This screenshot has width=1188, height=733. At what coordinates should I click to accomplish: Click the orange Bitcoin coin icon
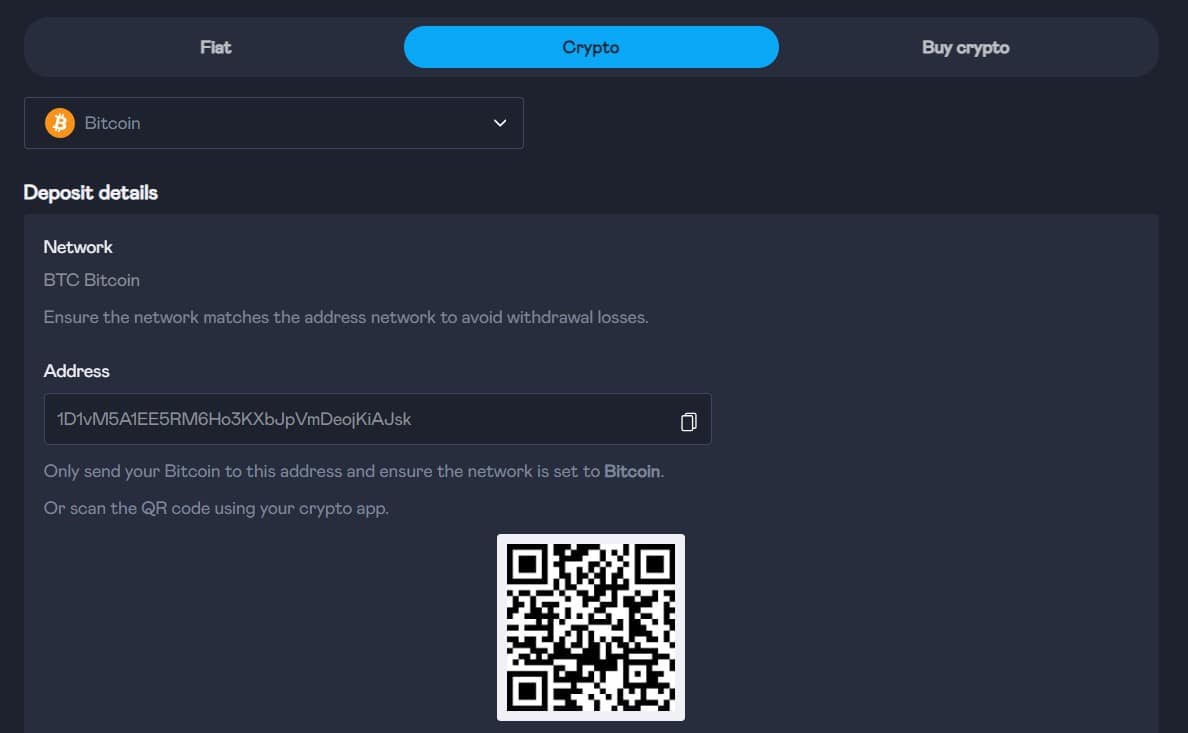(60, 123)
